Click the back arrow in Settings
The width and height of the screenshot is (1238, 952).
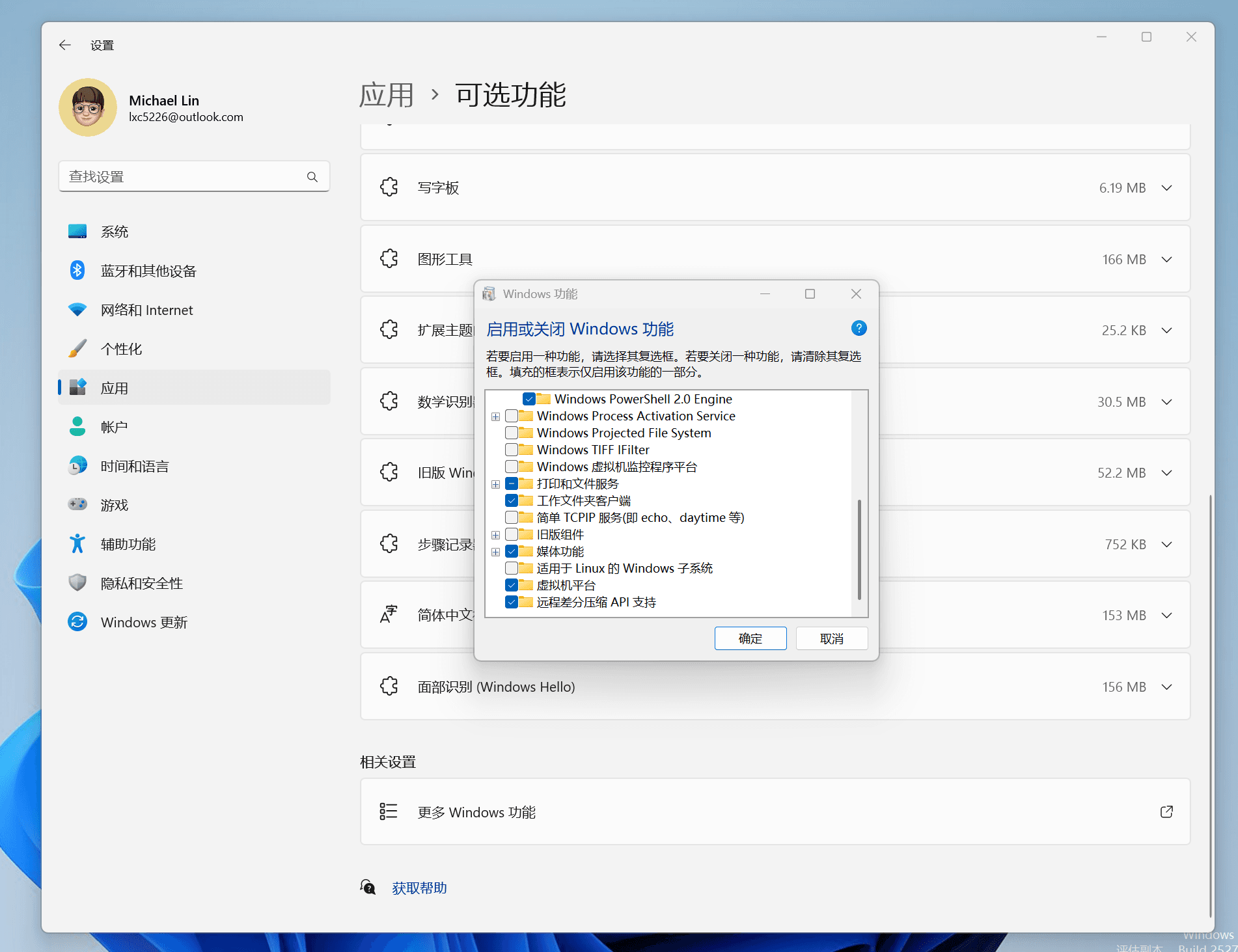tap(65, 45)
